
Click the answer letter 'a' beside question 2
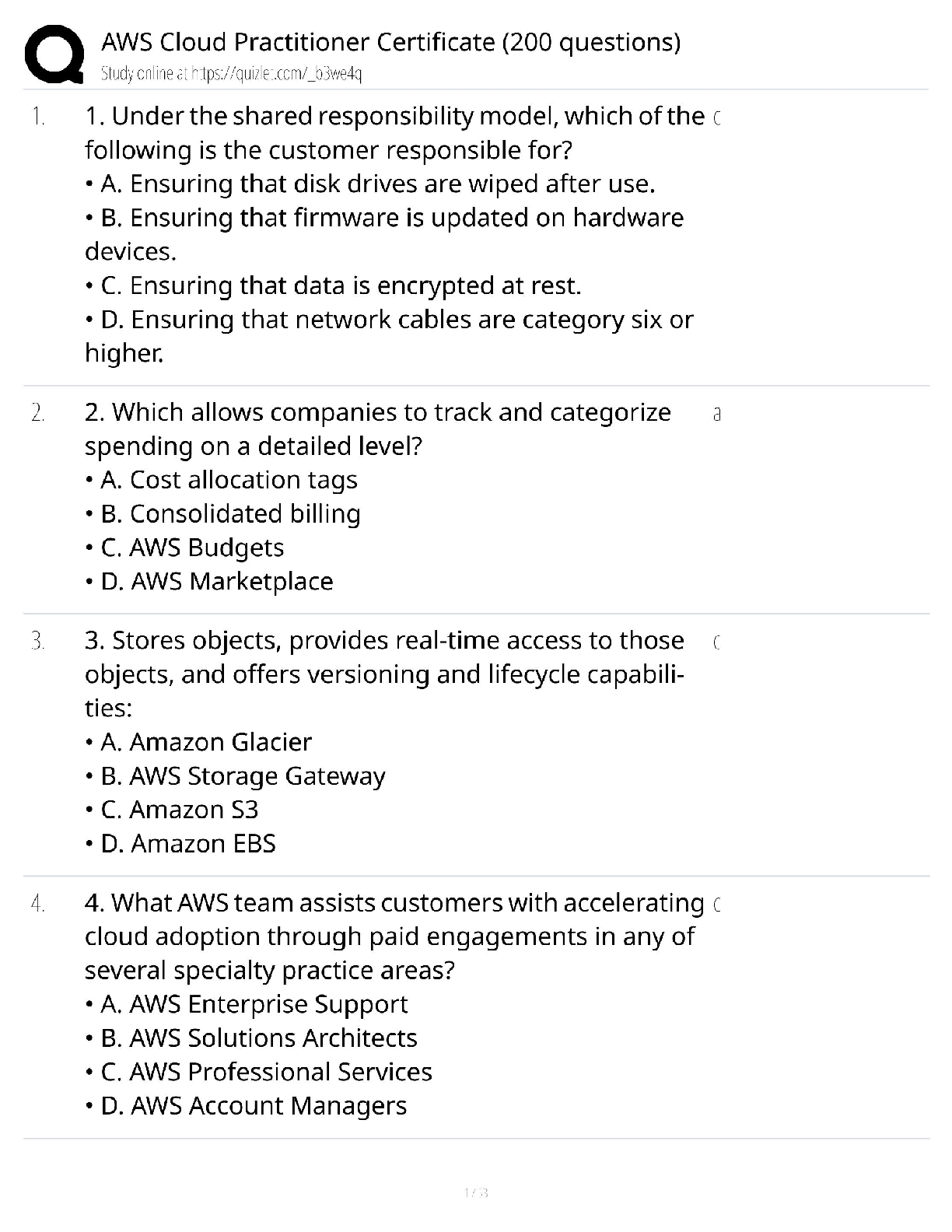pos(717,414)
